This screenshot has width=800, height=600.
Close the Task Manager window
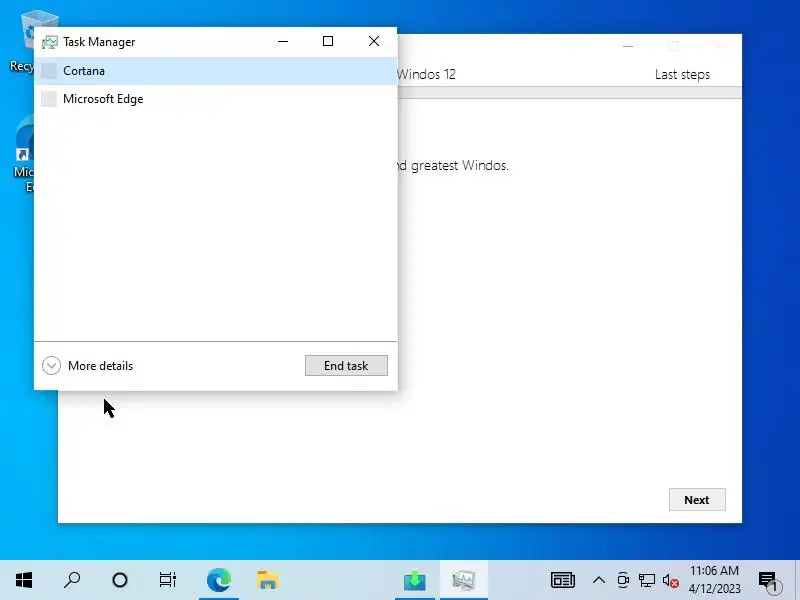(x=374, y=41)
